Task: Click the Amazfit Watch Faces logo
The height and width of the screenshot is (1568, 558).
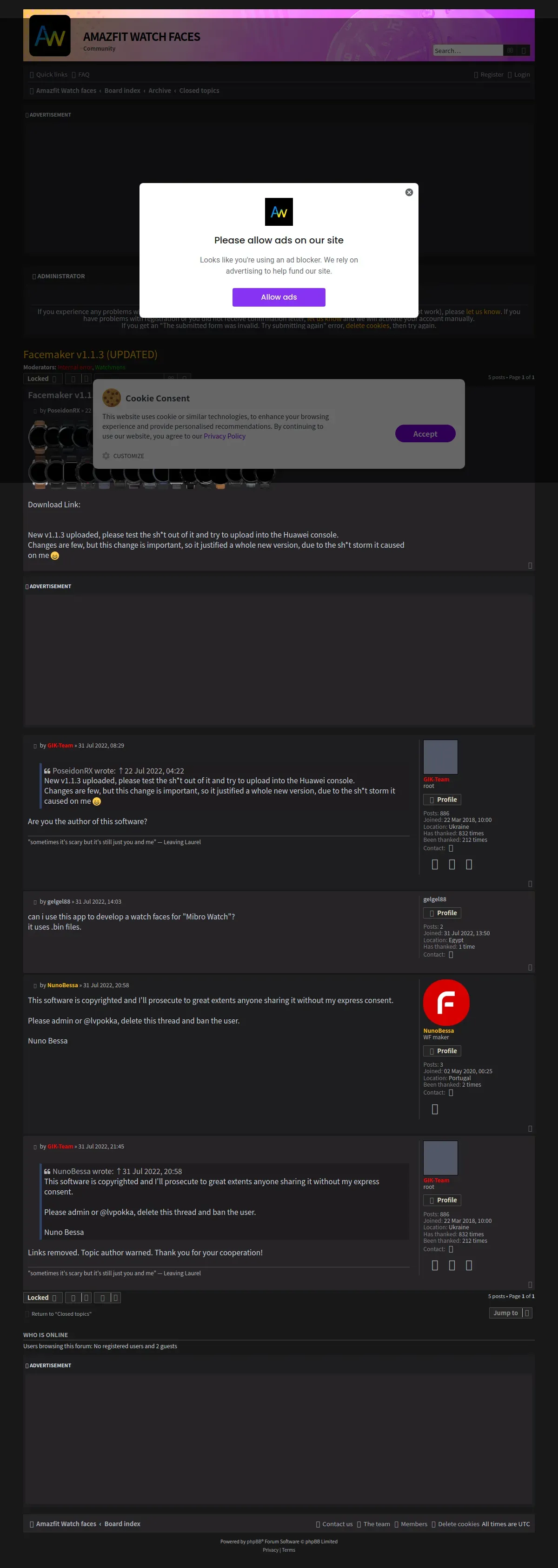Action: pyautogui.click(x=50, y=36)
